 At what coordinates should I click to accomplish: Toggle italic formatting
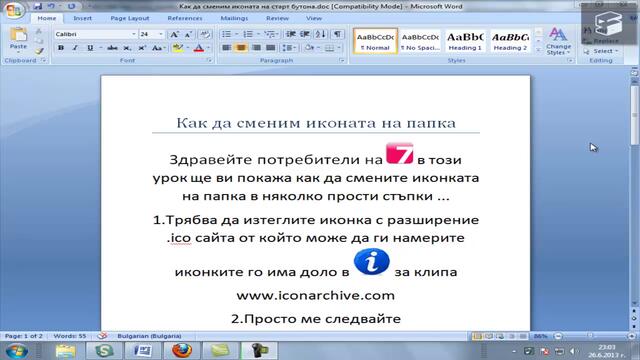pyautogui.click(x=75, y=48)
